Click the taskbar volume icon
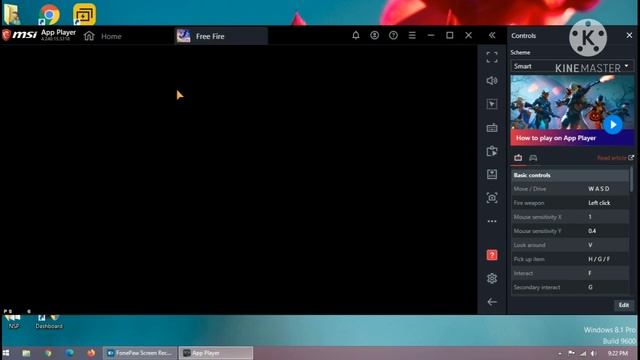Screen dimensions: 640x360 [x=594, y=353]
